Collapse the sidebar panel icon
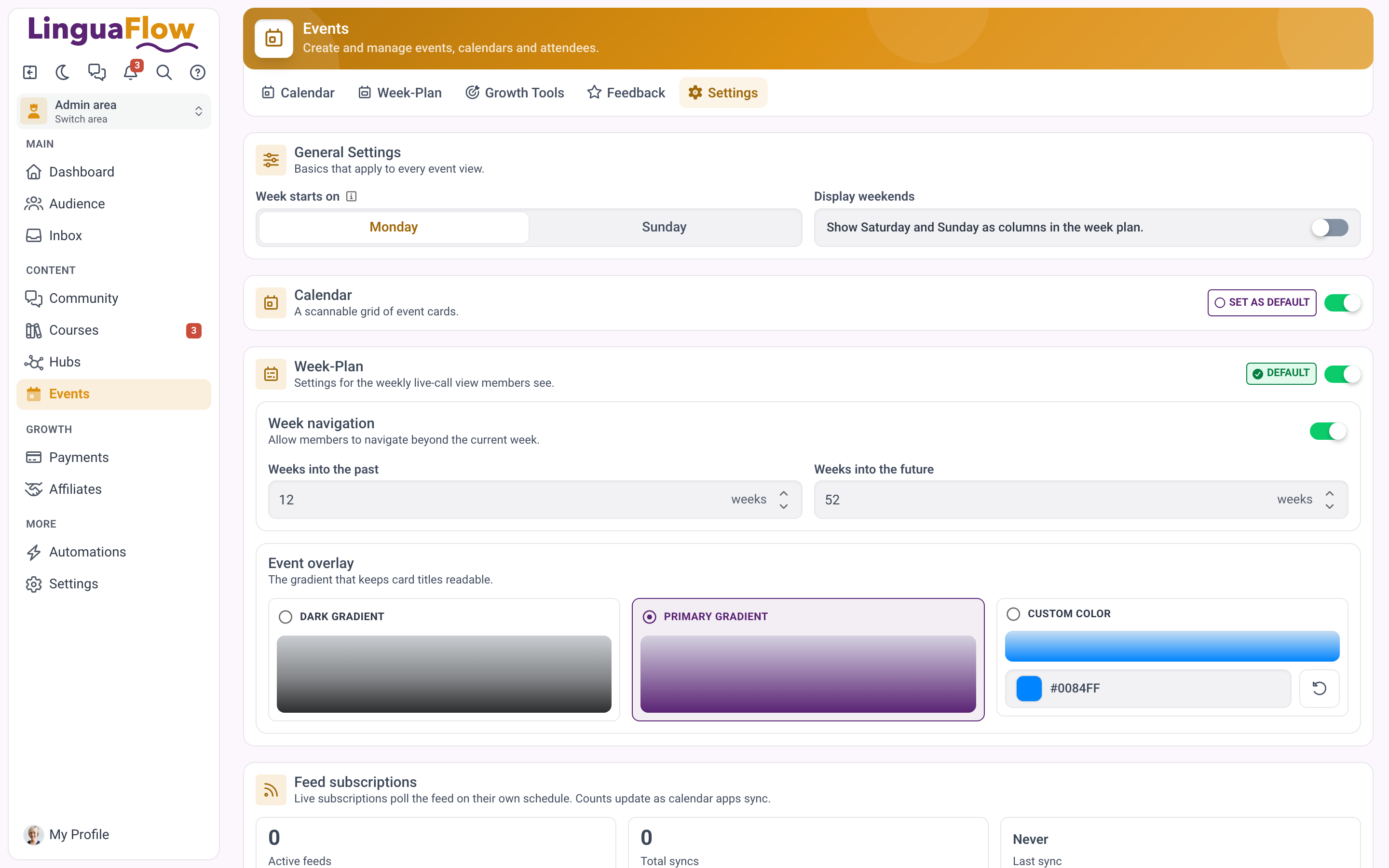Viewport: 1389px width, 868px height. [x=30, y=72]
